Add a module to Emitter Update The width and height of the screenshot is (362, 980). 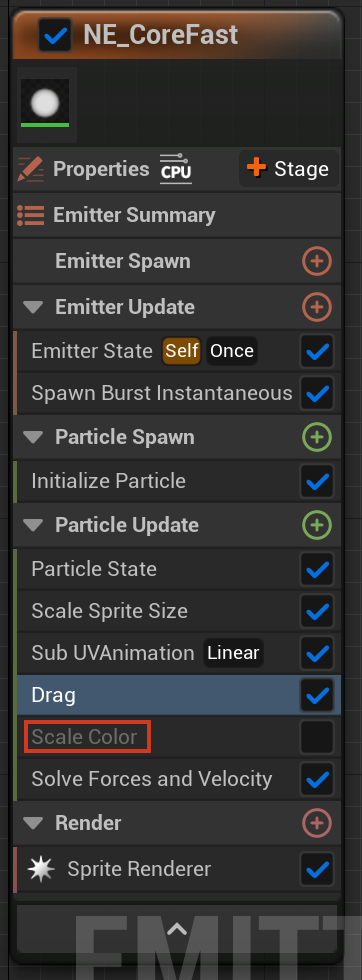pos(316,307)
